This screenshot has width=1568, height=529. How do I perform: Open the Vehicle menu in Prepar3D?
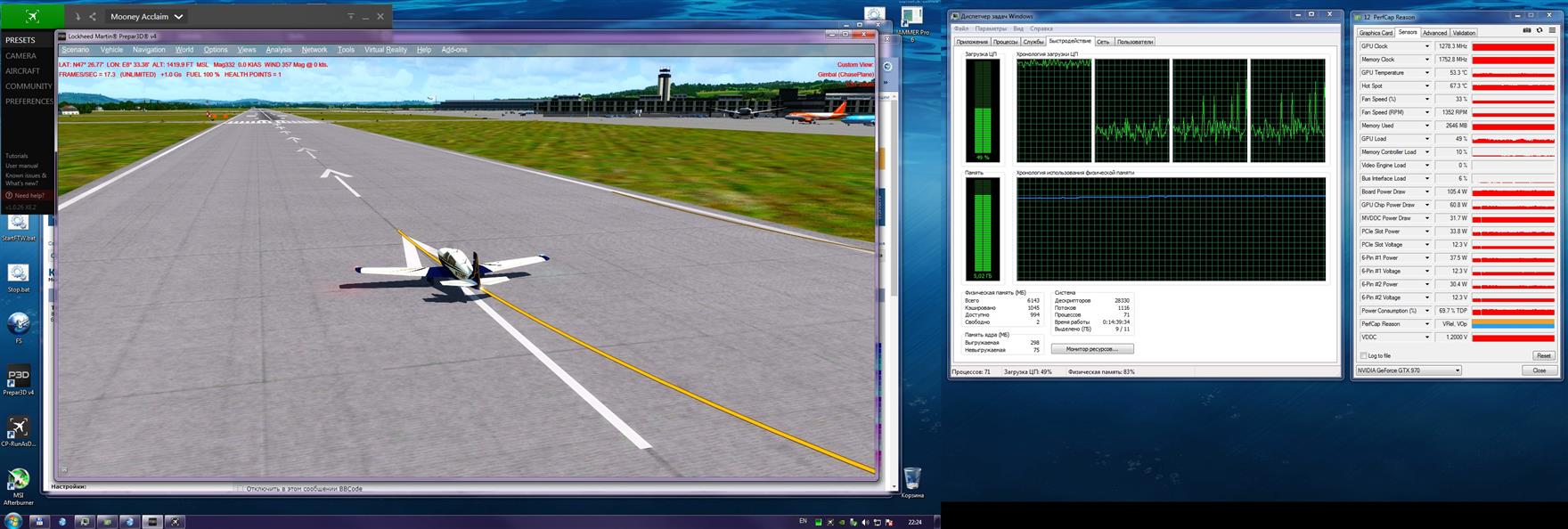111,50
